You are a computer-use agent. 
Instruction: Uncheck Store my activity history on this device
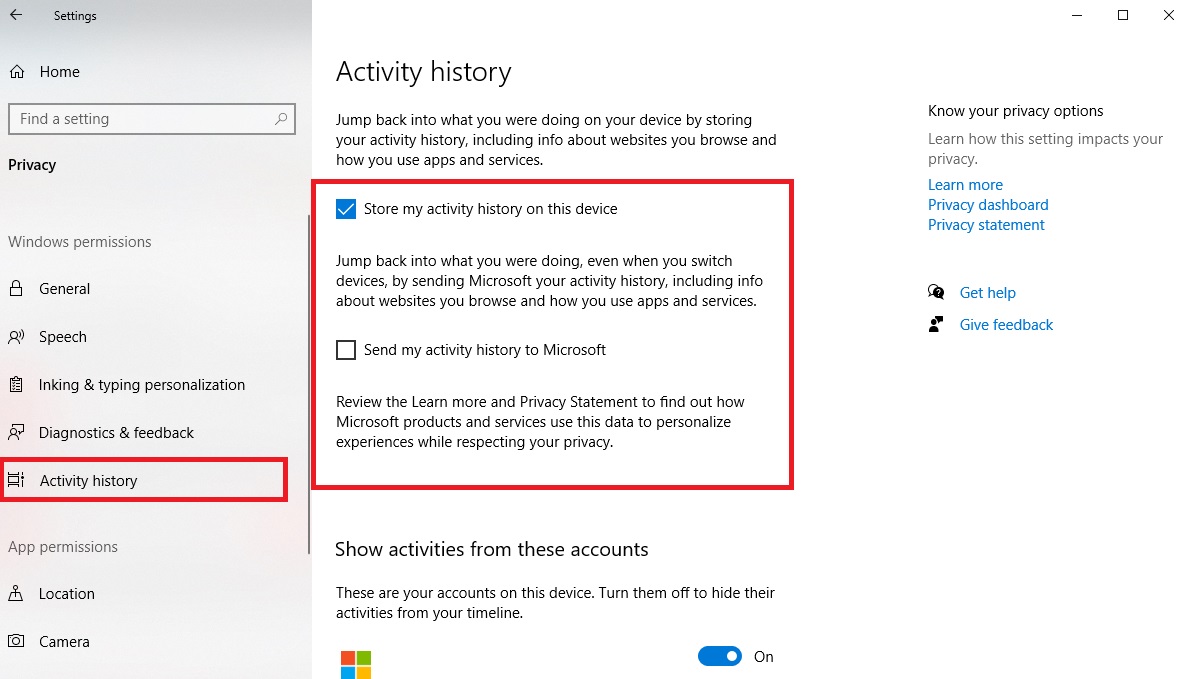(346, 209)
